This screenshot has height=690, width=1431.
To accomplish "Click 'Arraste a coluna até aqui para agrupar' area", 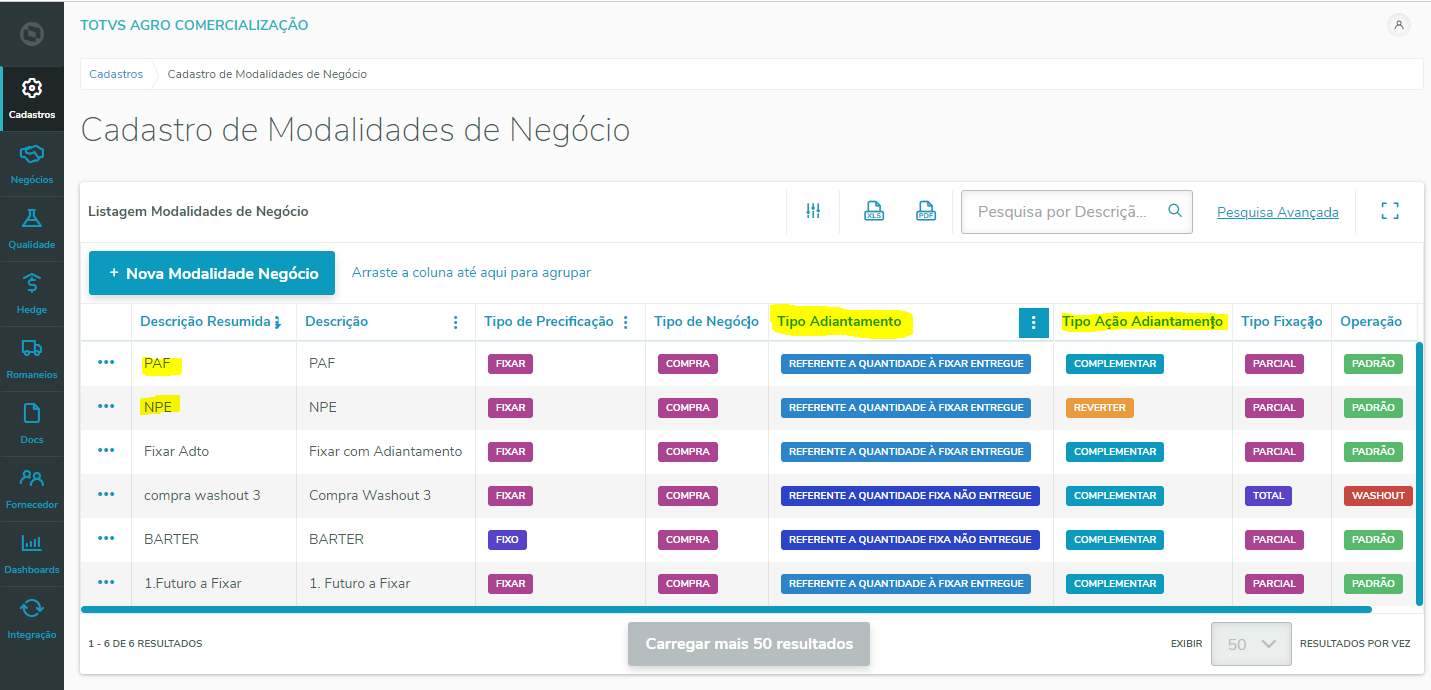I will tap(471, 272).
